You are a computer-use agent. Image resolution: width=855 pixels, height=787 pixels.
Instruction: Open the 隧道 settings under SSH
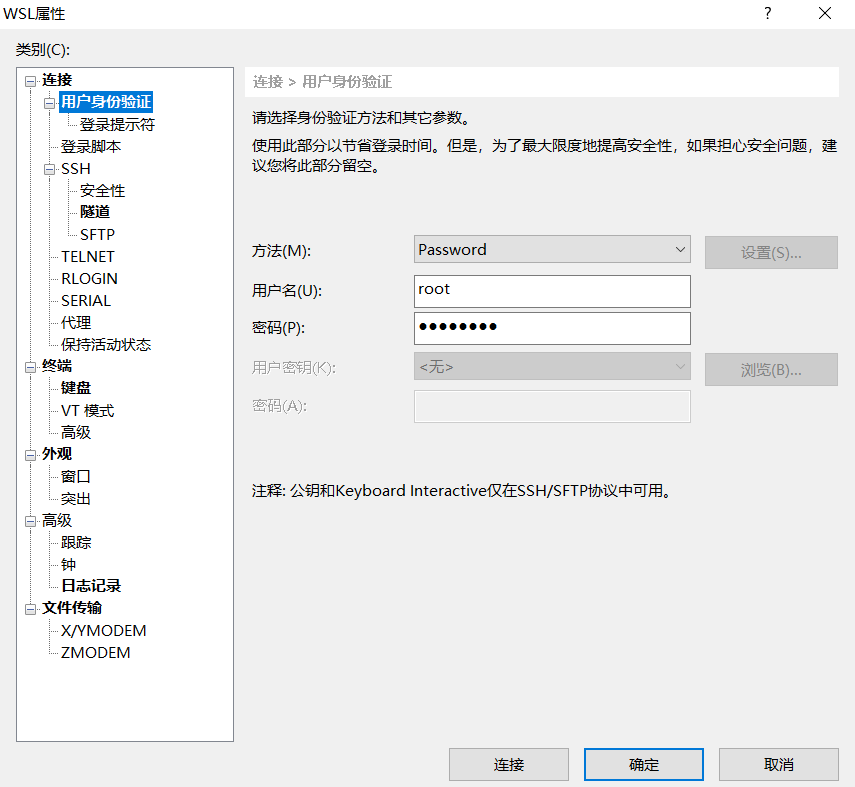click(98, 211)
